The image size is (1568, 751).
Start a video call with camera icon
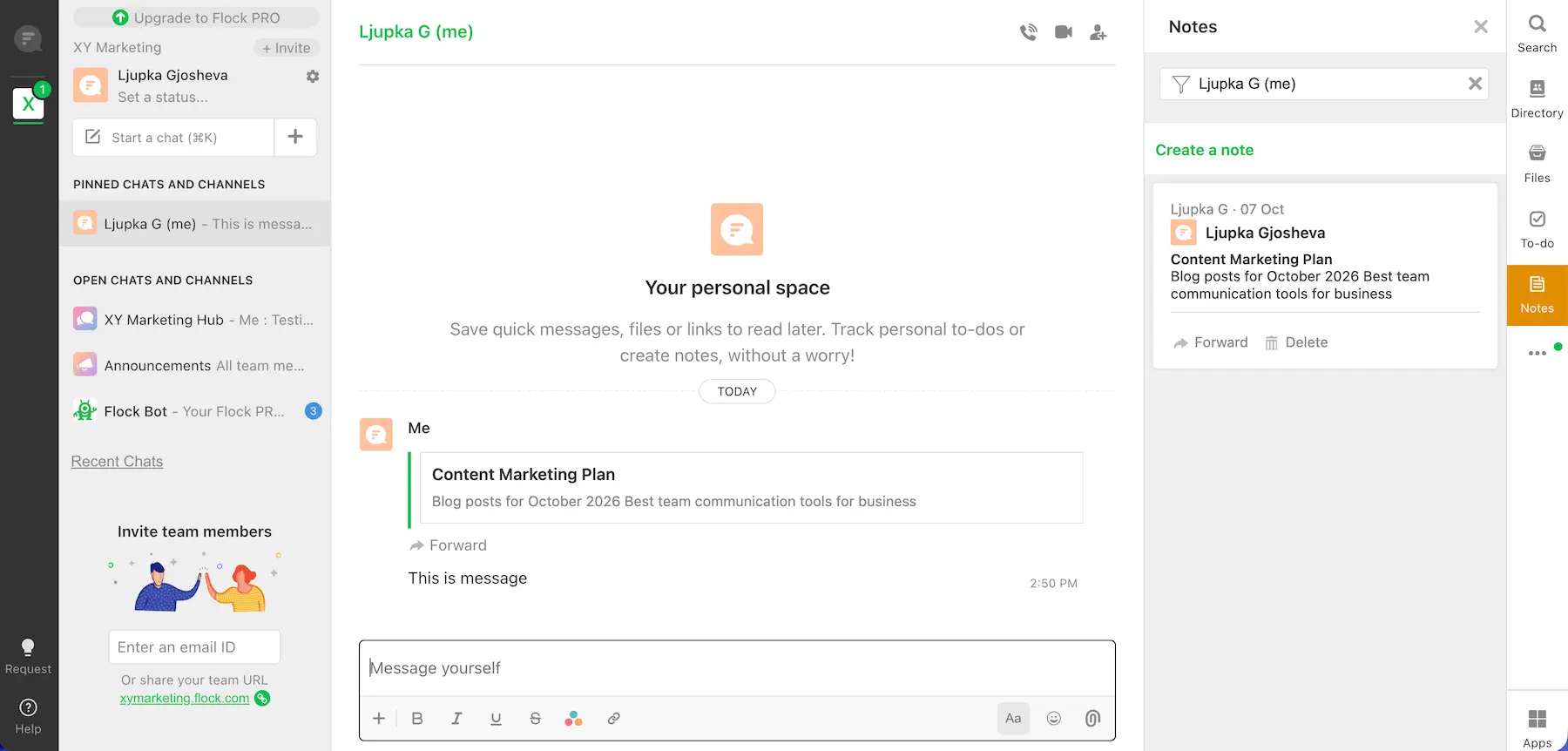(x=1064, y=32)
